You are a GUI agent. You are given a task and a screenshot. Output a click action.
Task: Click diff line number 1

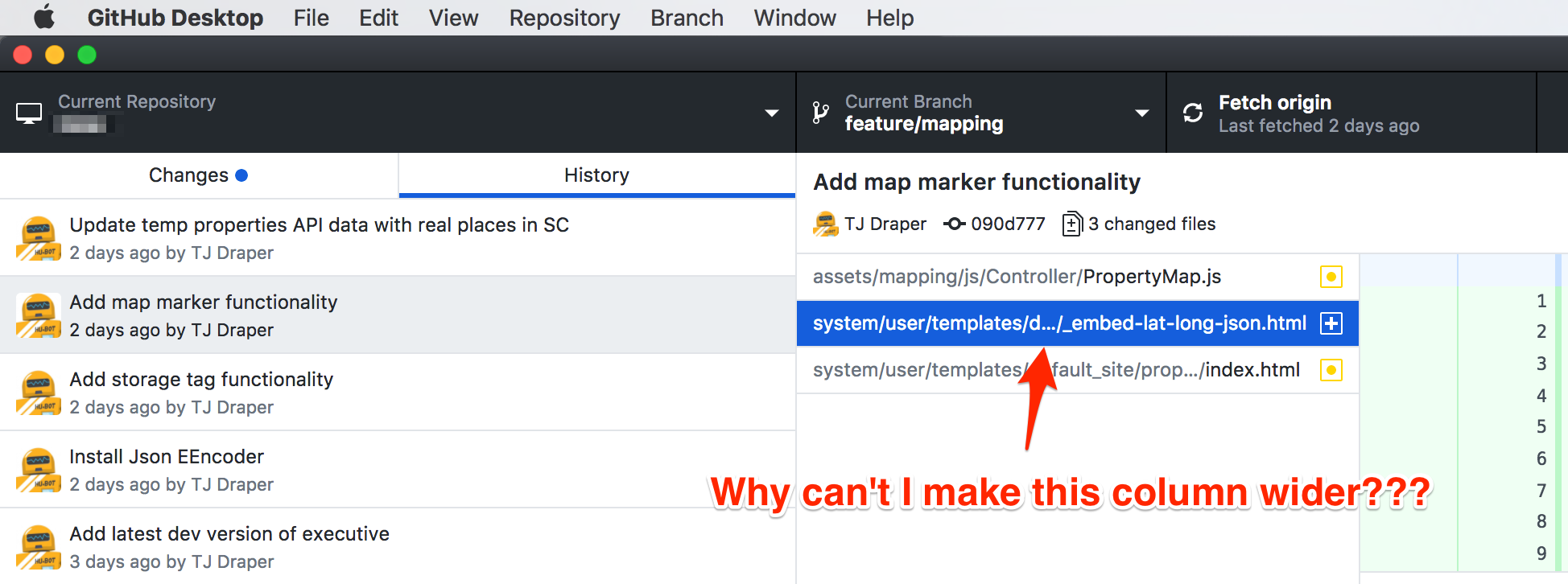1541,301
